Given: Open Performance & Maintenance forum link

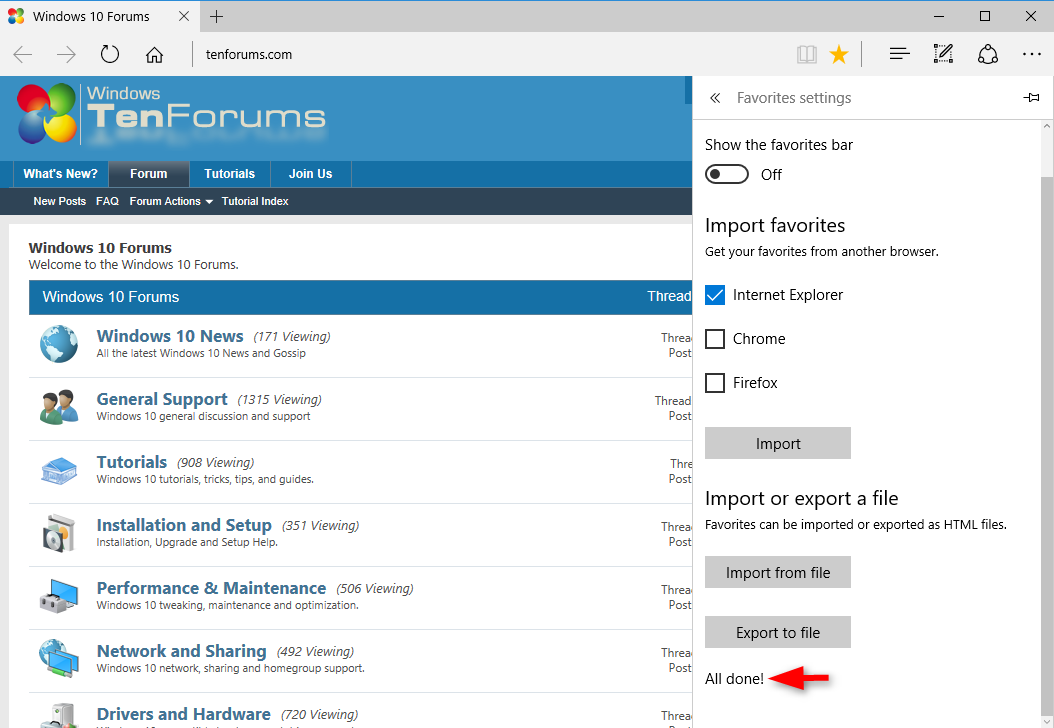Looking at the screenshot, I should coord(211,588).
